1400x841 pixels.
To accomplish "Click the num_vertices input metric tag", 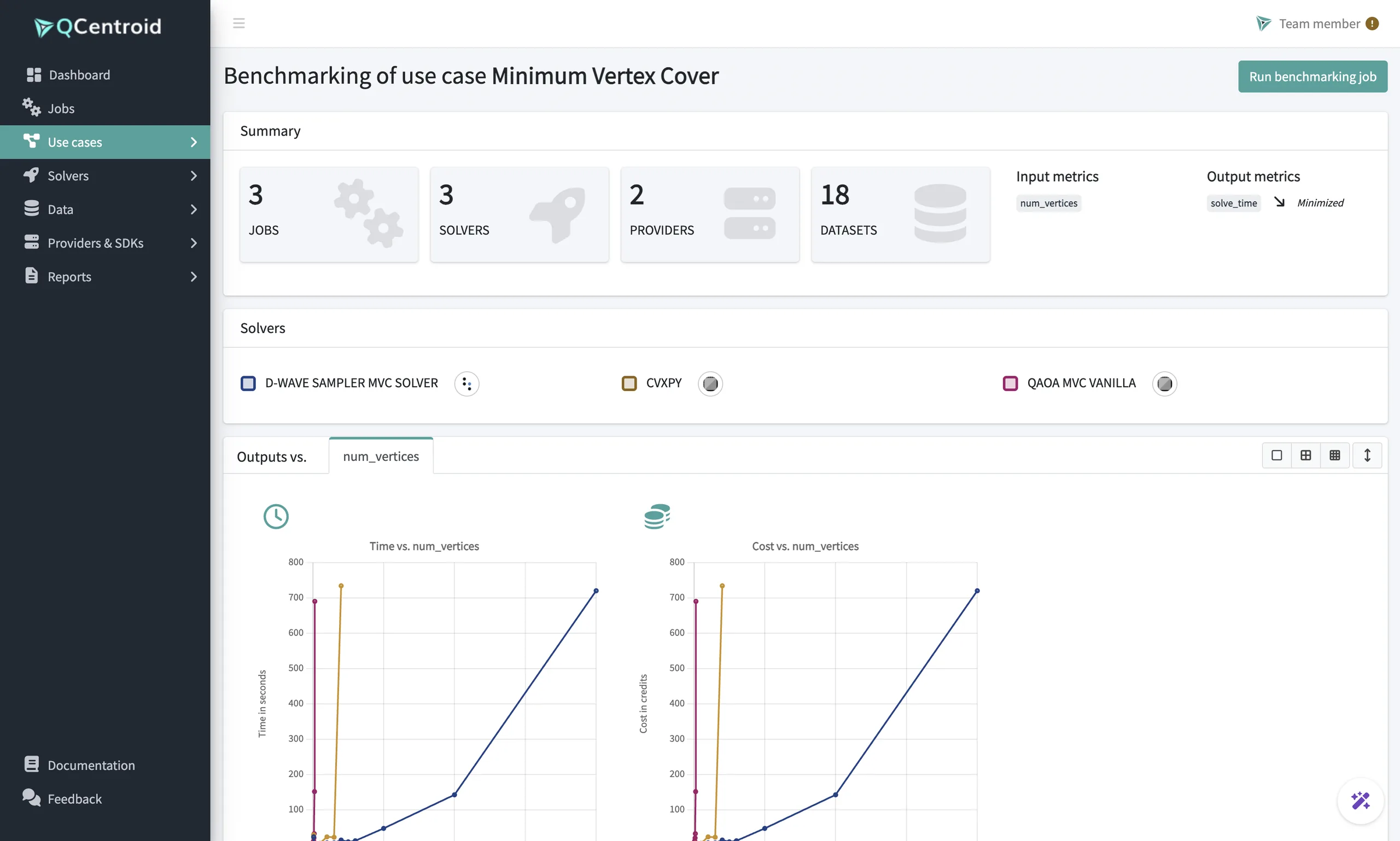I will (1048, 203).
